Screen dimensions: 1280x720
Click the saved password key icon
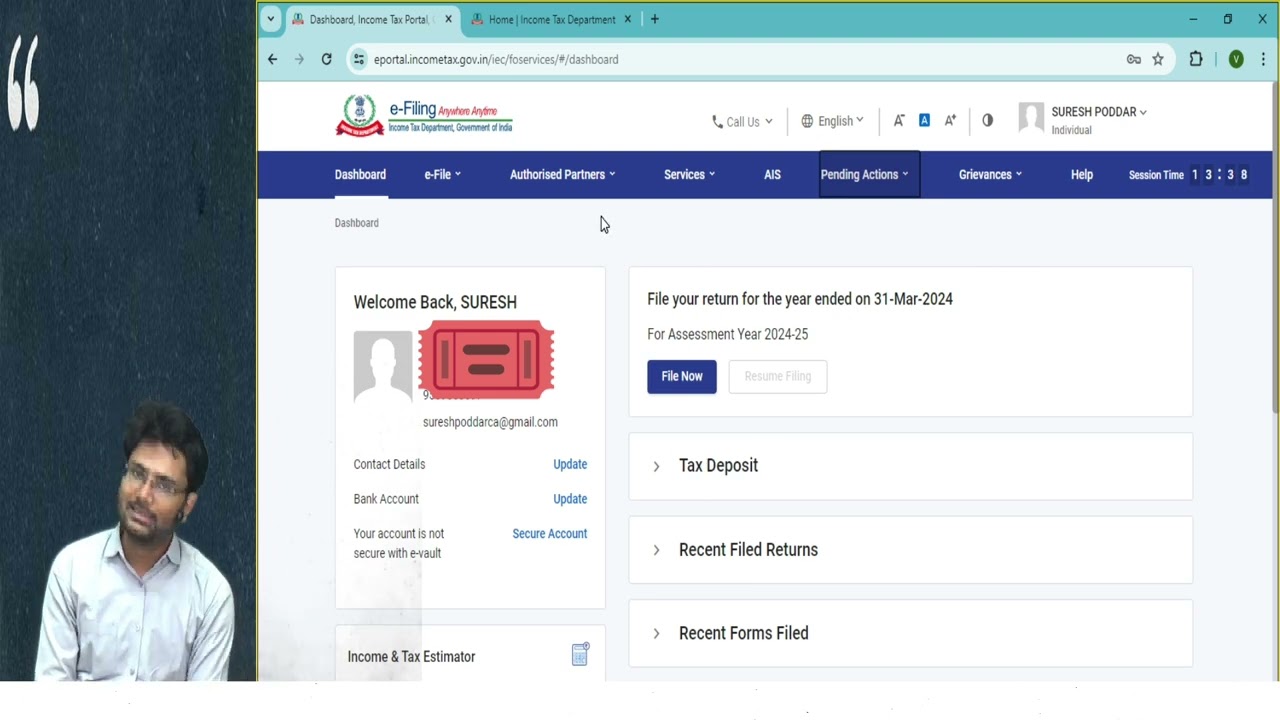[x=1134, y=59]
